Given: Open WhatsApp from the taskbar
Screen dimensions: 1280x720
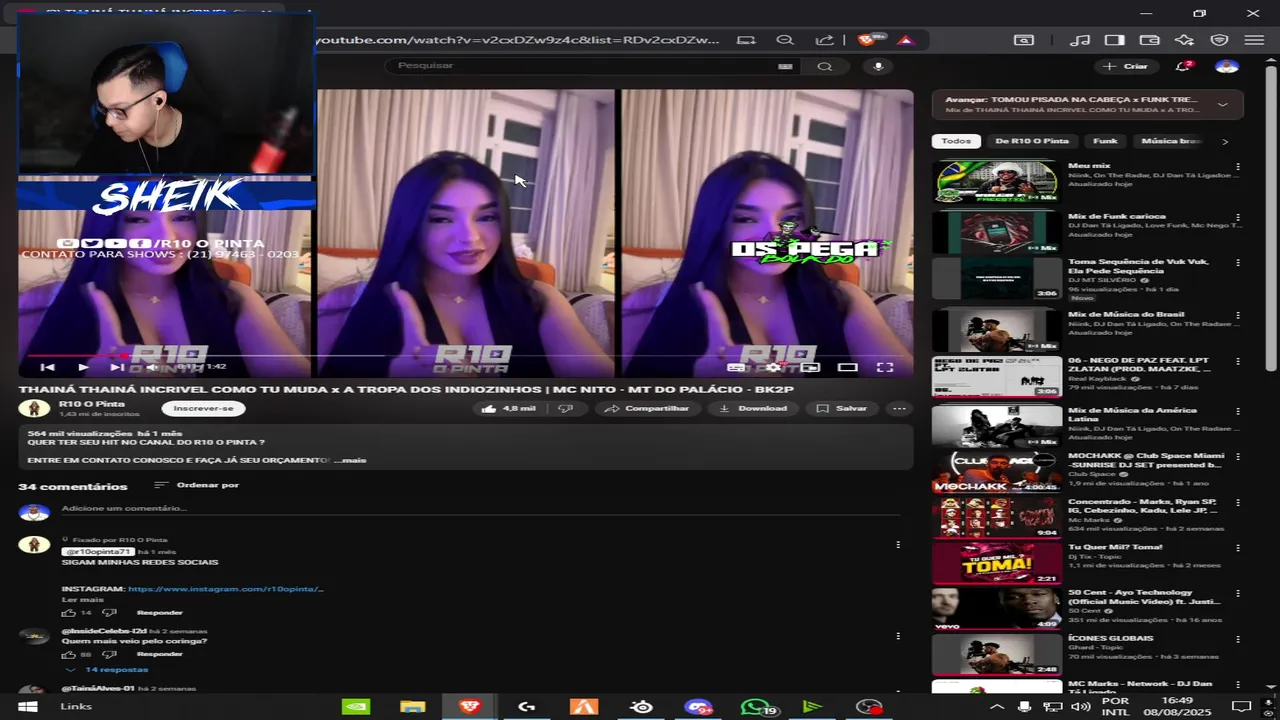Looking at the screenshot, I should click(x=755, y=707).
